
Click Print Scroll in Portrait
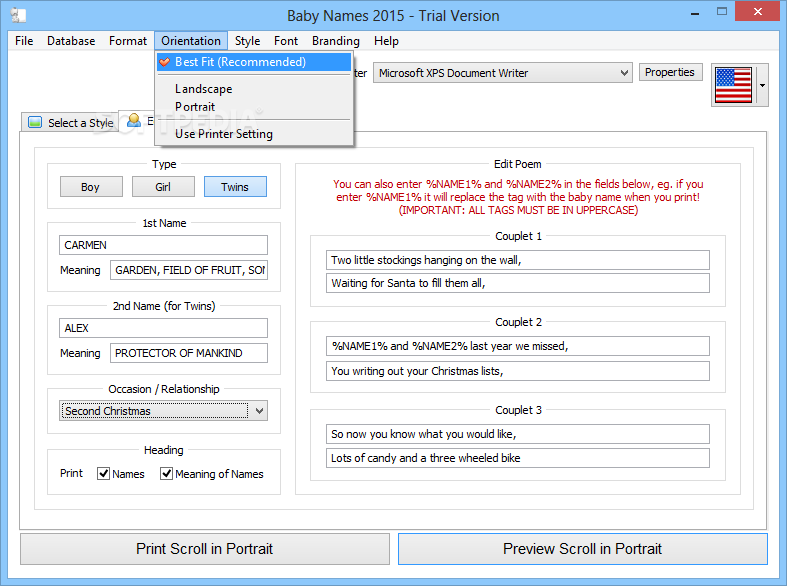coord(205,549)
